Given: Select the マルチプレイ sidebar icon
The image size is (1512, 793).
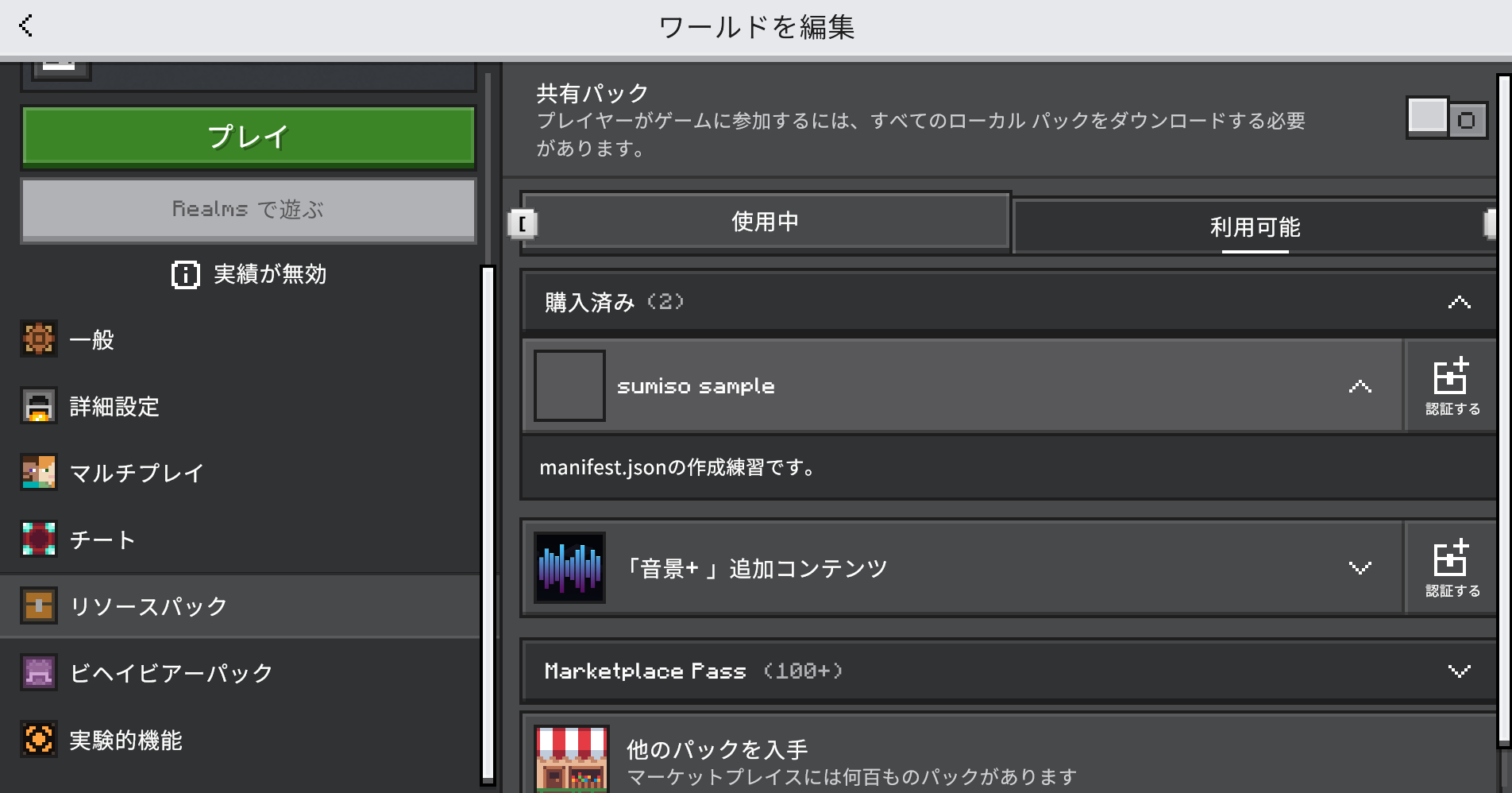Looking at the screenshot, I should tap(38, 473).
